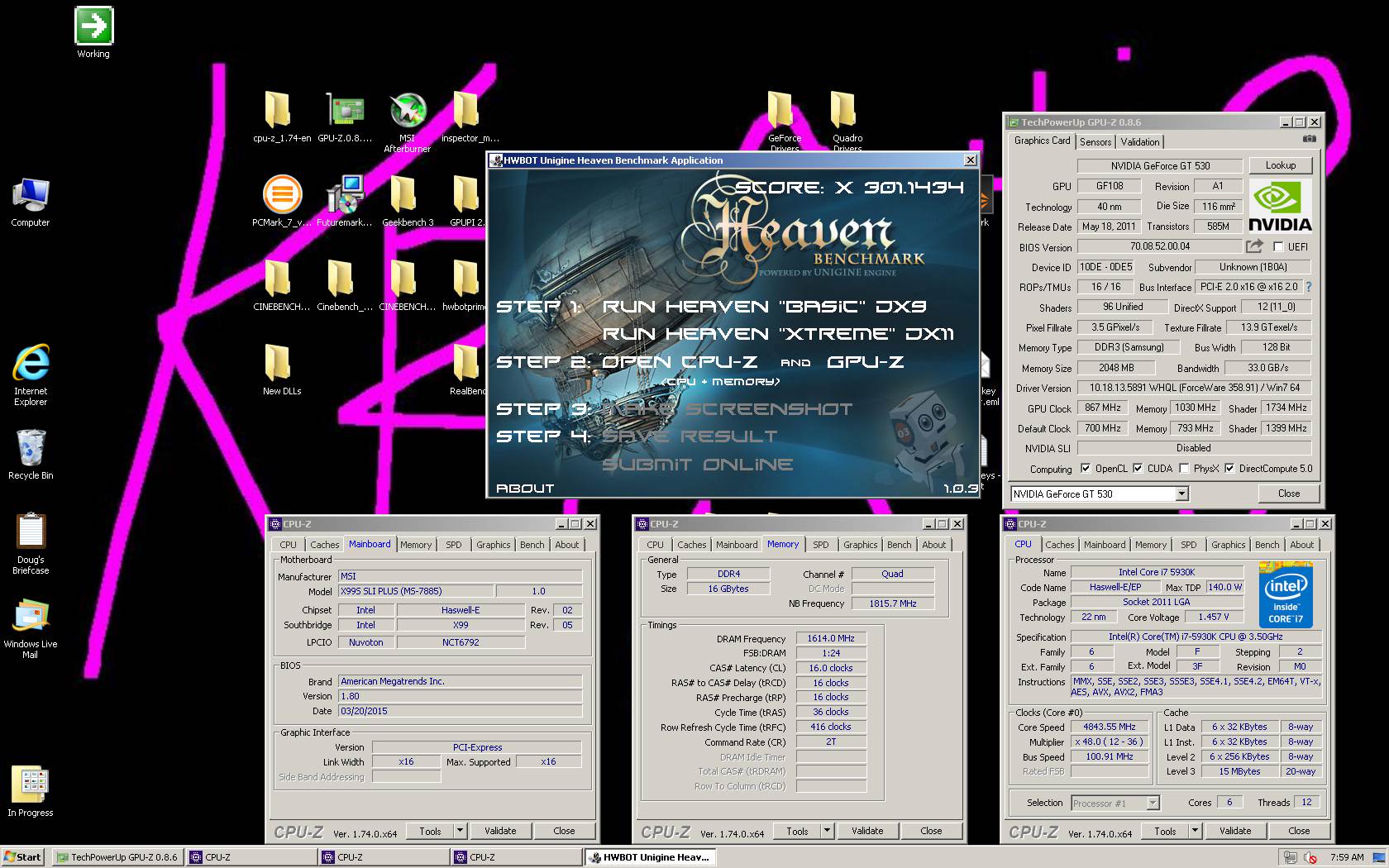Open the New DLLs folder
The height and width of the screenshot is (868, 1389).
(278, 364)
